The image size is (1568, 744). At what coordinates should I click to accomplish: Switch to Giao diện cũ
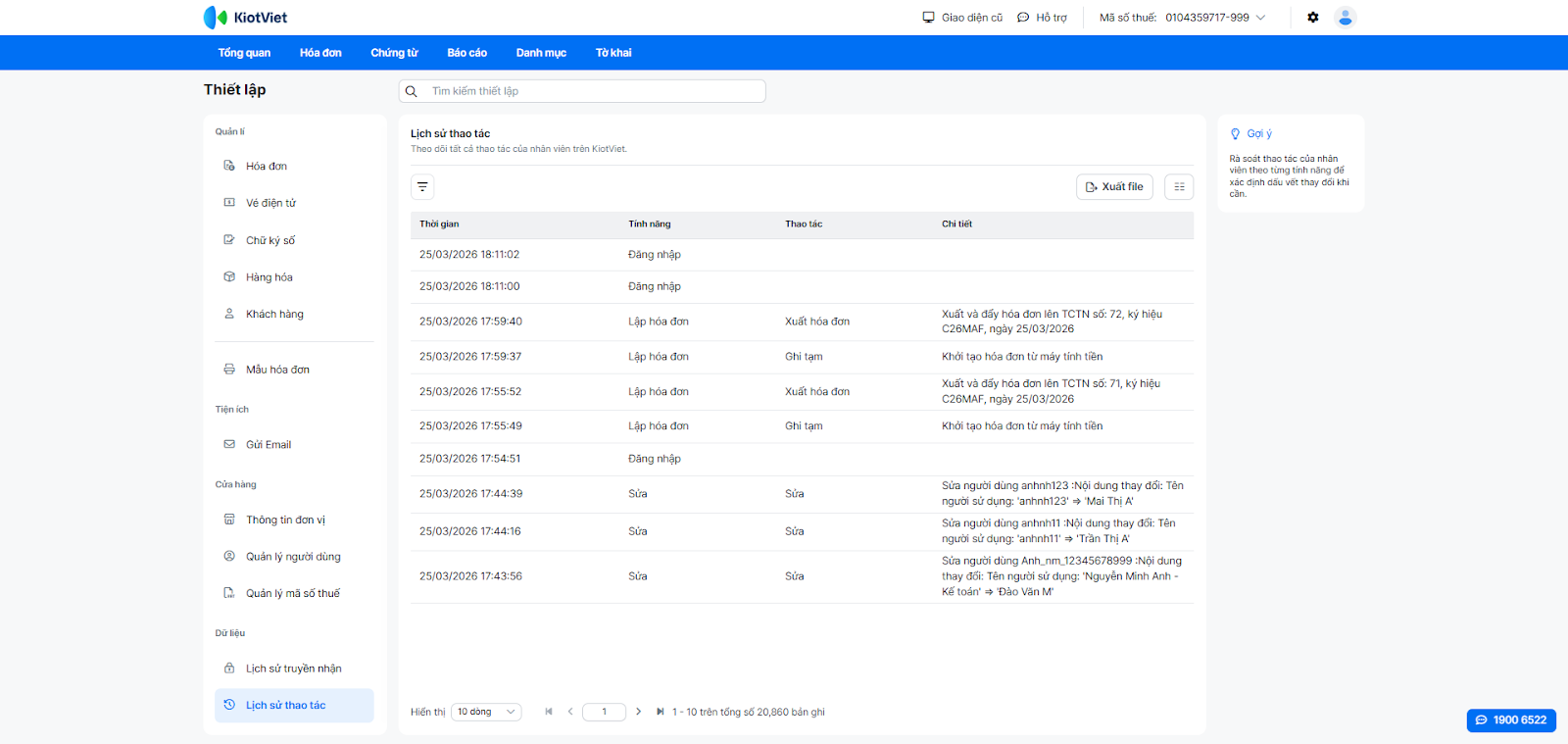click(x=962, y=18)
